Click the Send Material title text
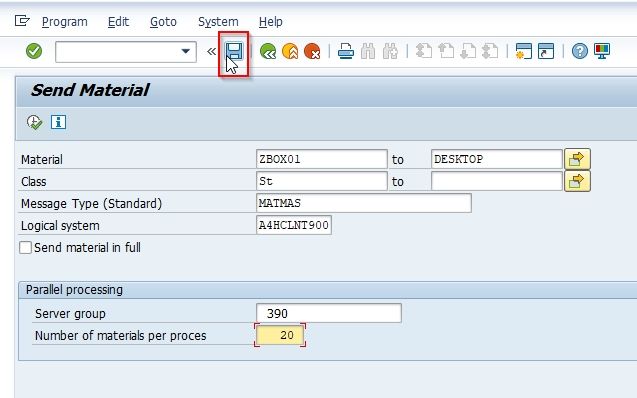Image resolution: width=637 pixels, height=398 pixels. [90, 90]
